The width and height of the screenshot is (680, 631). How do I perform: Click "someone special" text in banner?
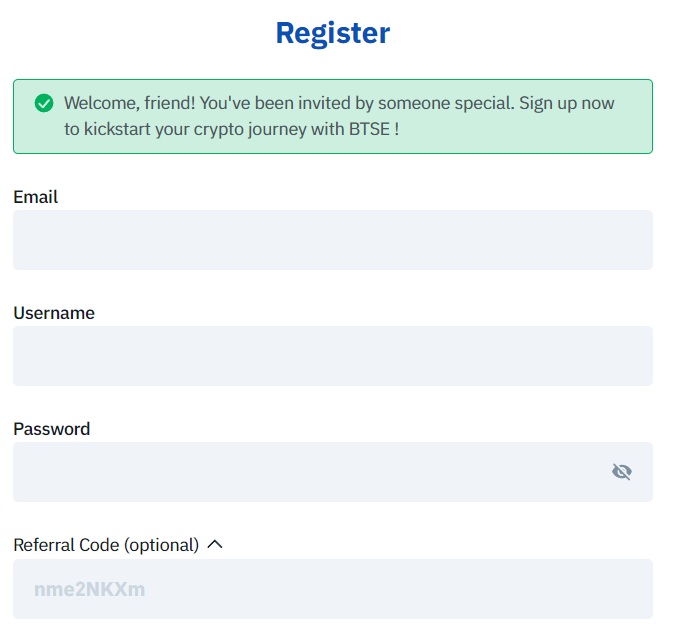[446, 104]
